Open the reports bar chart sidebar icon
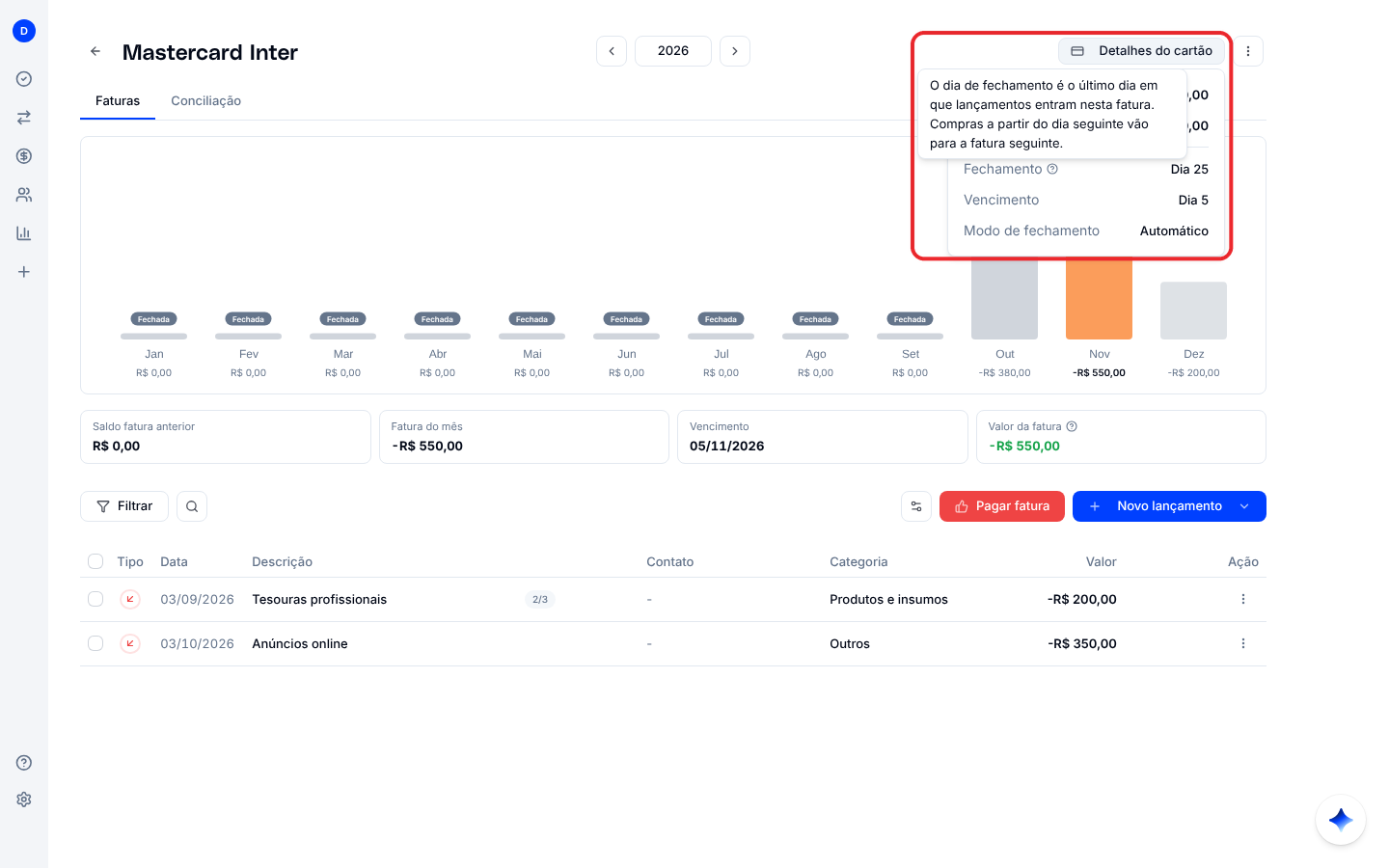This screenshot has width=1389, height=868. pos(24,233)
